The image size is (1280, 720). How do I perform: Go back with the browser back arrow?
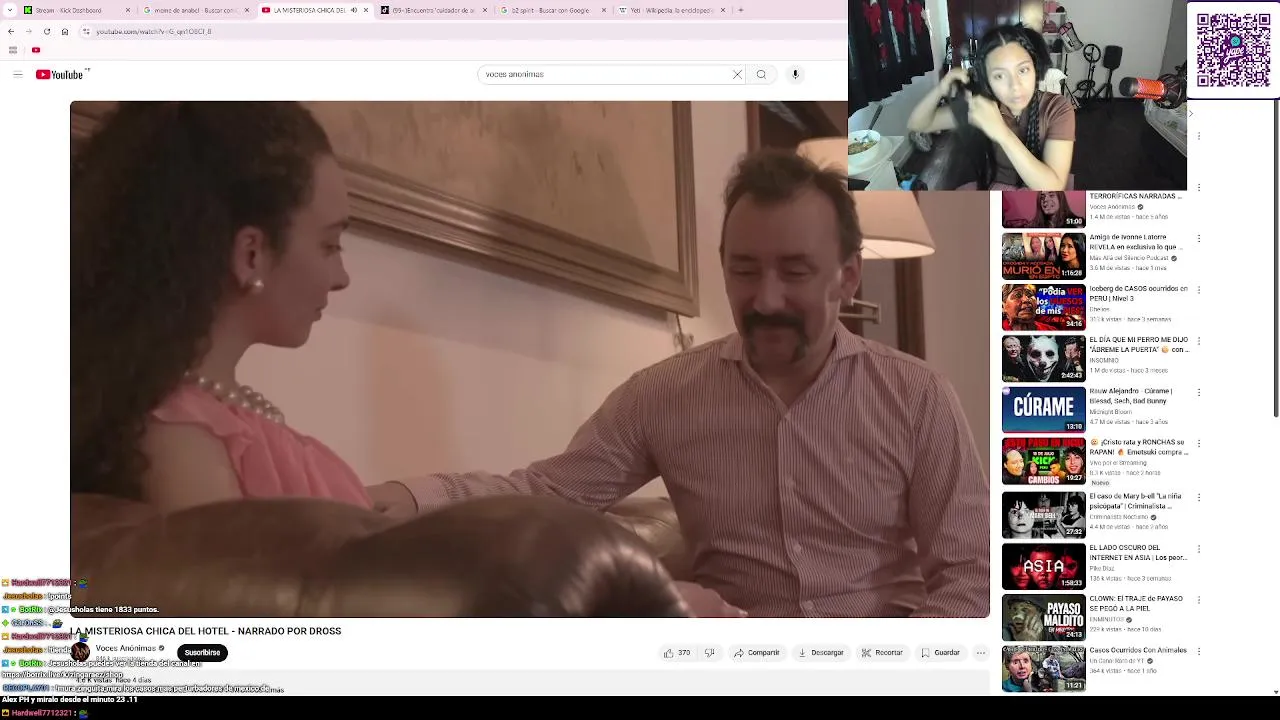tap(11, 31)
